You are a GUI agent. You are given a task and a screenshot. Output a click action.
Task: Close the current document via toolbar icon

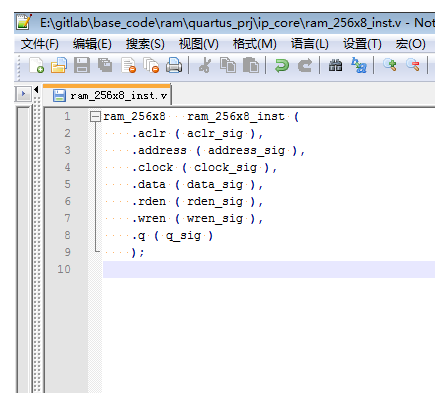coord(128,65)
